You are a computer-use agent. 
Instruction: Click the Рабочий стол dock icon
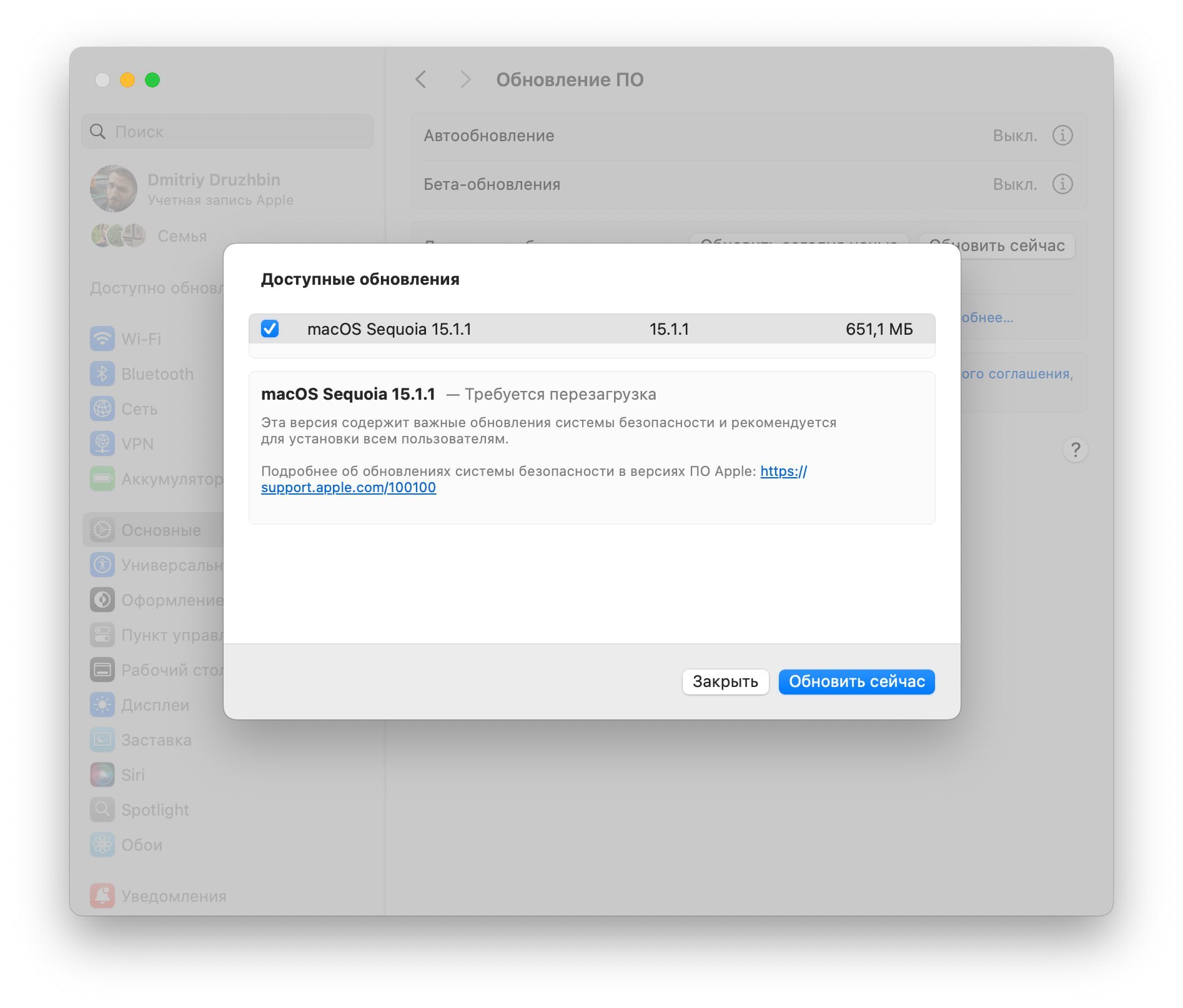click(102, 670)
